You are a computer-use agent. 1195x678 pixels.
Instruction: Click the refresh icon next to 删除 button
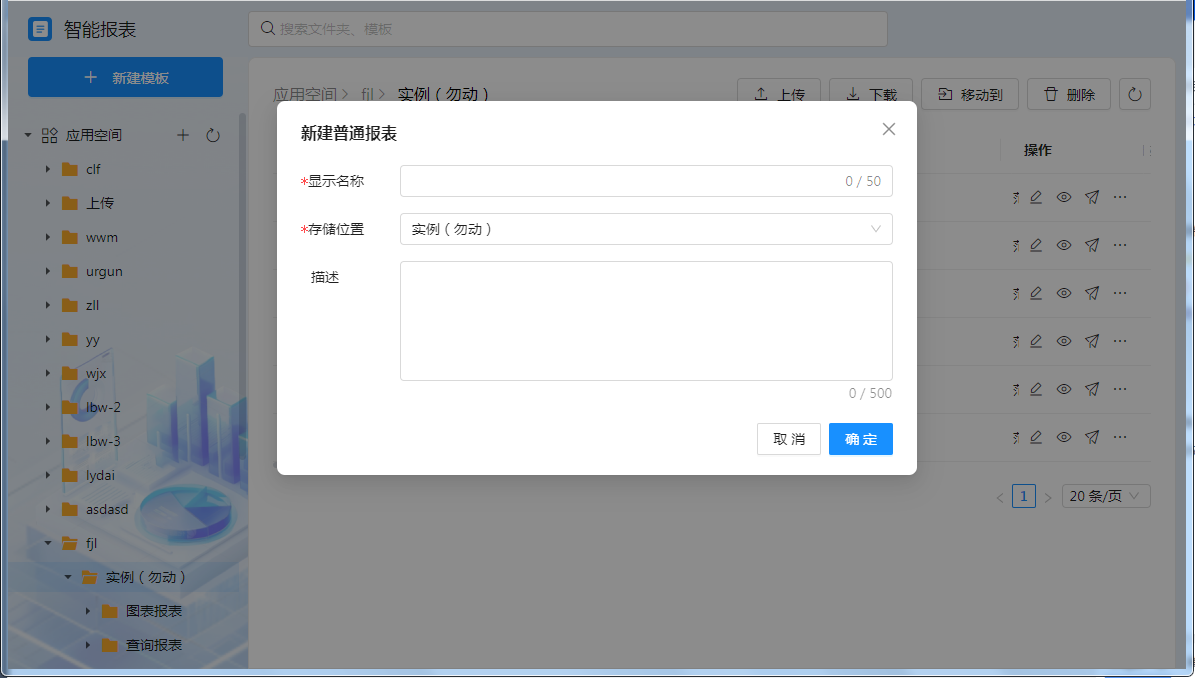click(x=1135, y=95)
